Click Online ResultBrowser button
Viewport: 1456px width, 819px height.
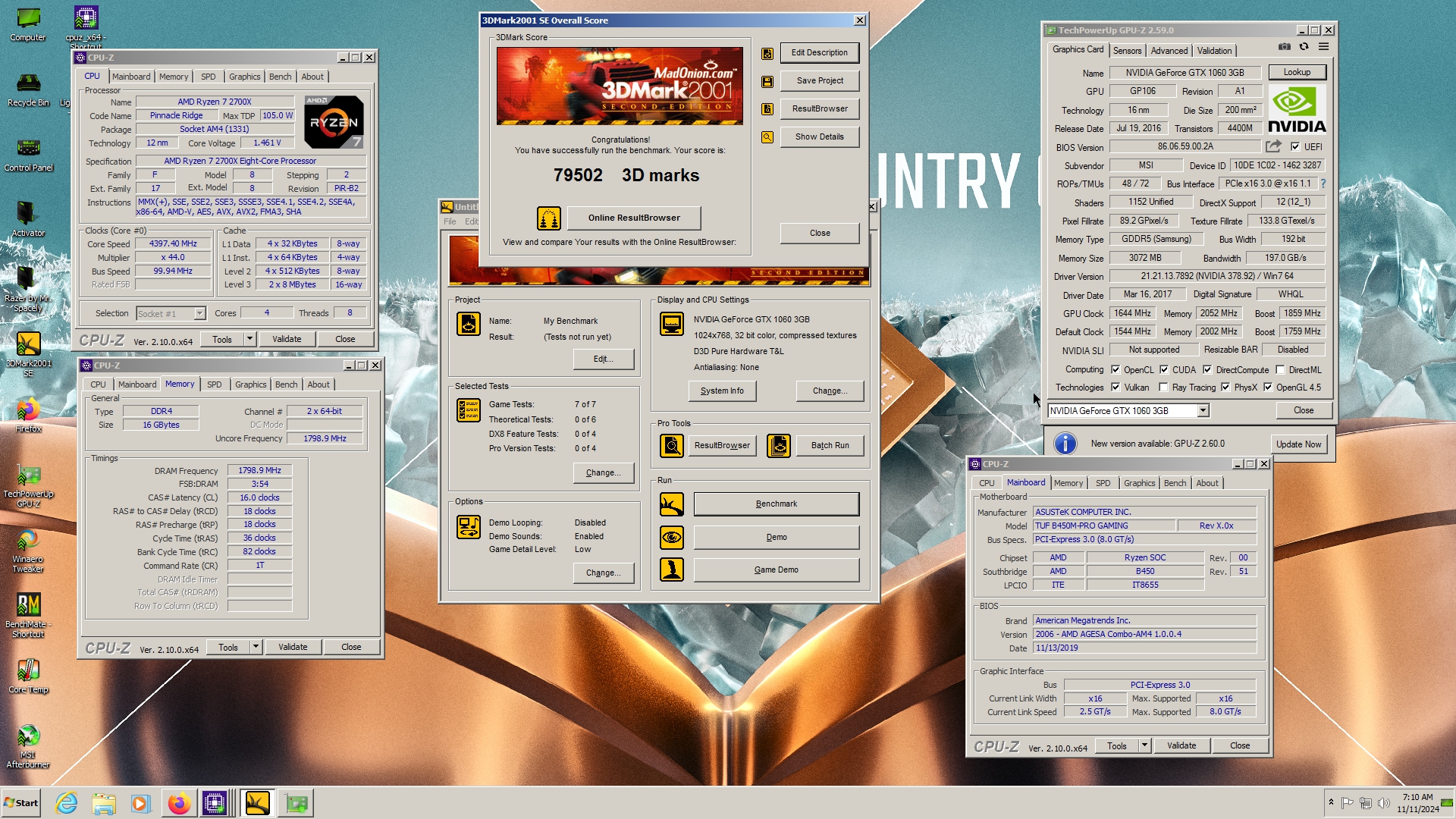[634, 218]
